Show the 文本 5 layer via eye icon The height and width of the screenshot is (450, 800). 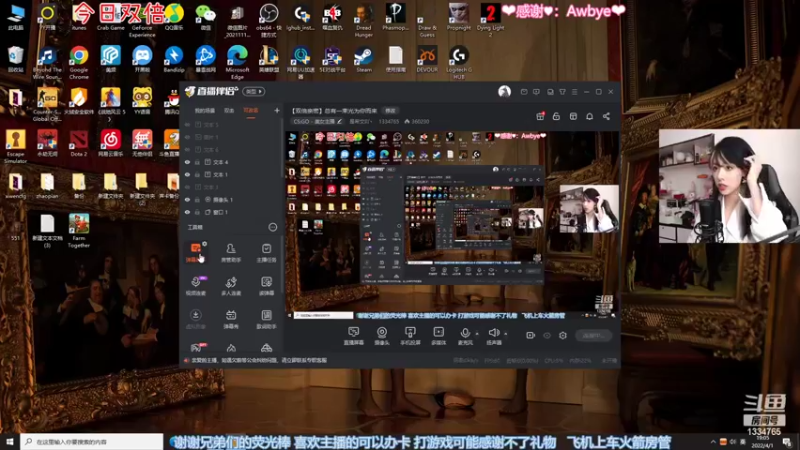click(187, 124)
